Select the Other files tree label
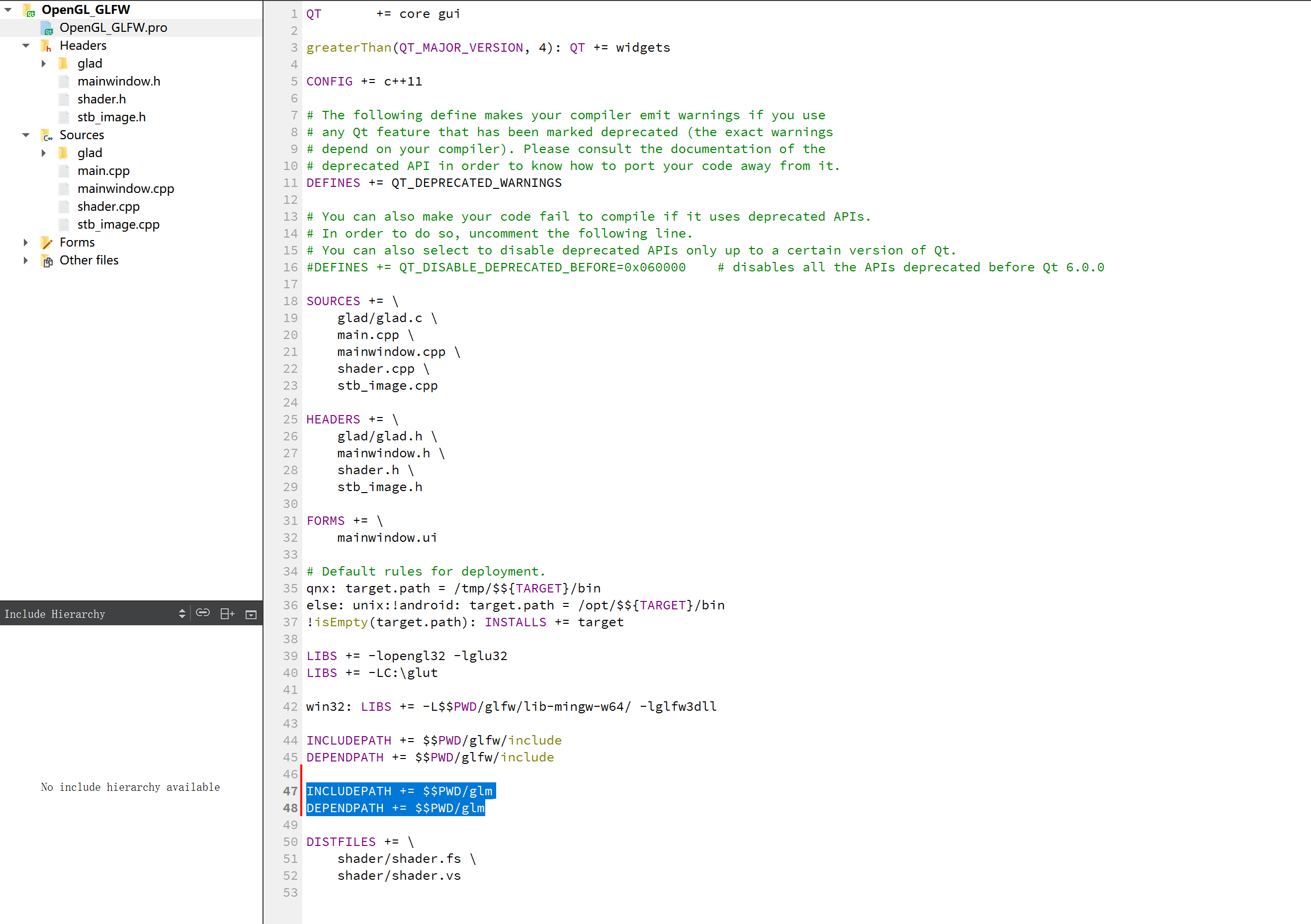This screenshot has height=924, width=1311. pyautogui.click(x=89, y=260)
